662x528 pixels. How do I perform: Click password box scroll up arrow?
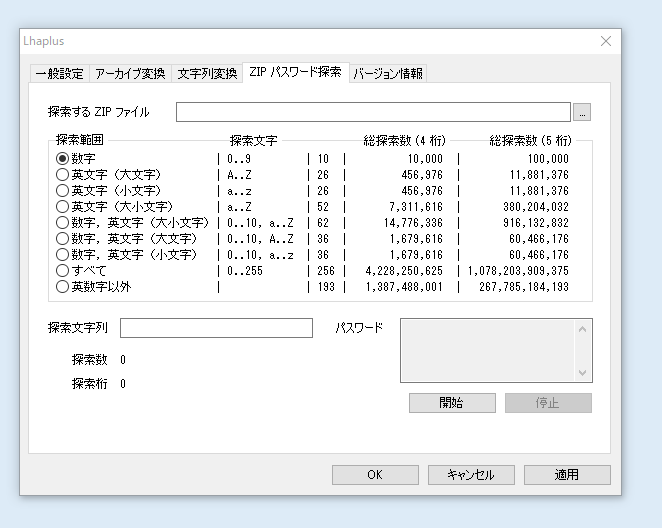[583, 329]
